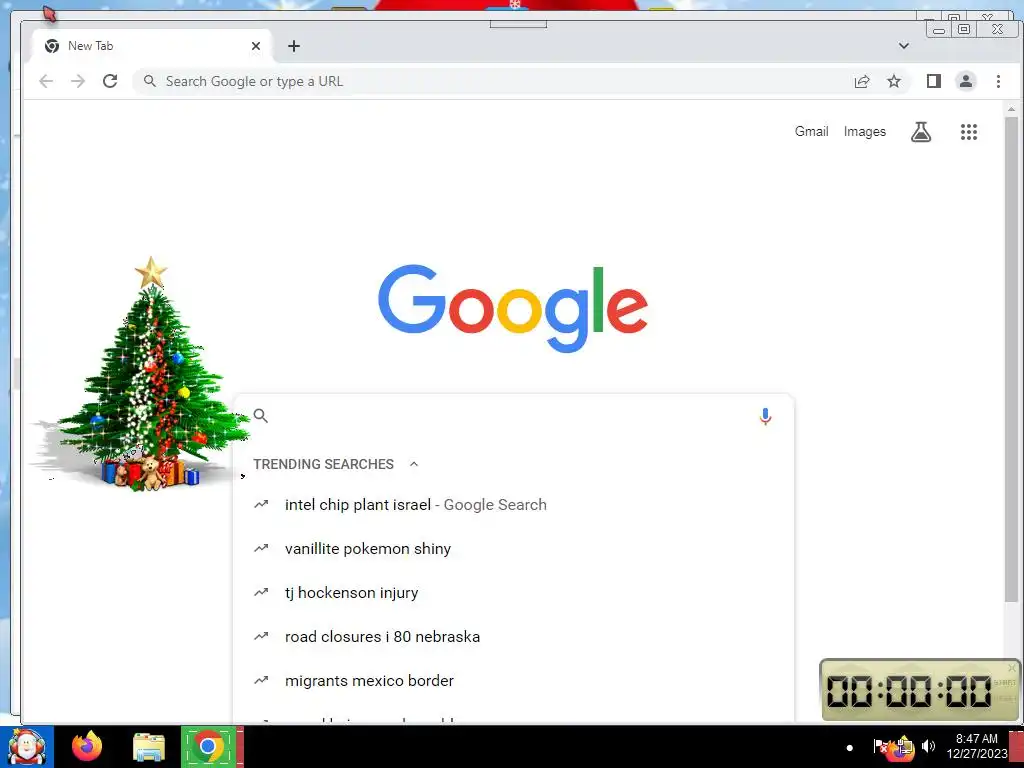Image resolution: width=1024 pixels, height=768 pixels.
Task: Minimize the Chrome window
Action: [x=938, y=29]
